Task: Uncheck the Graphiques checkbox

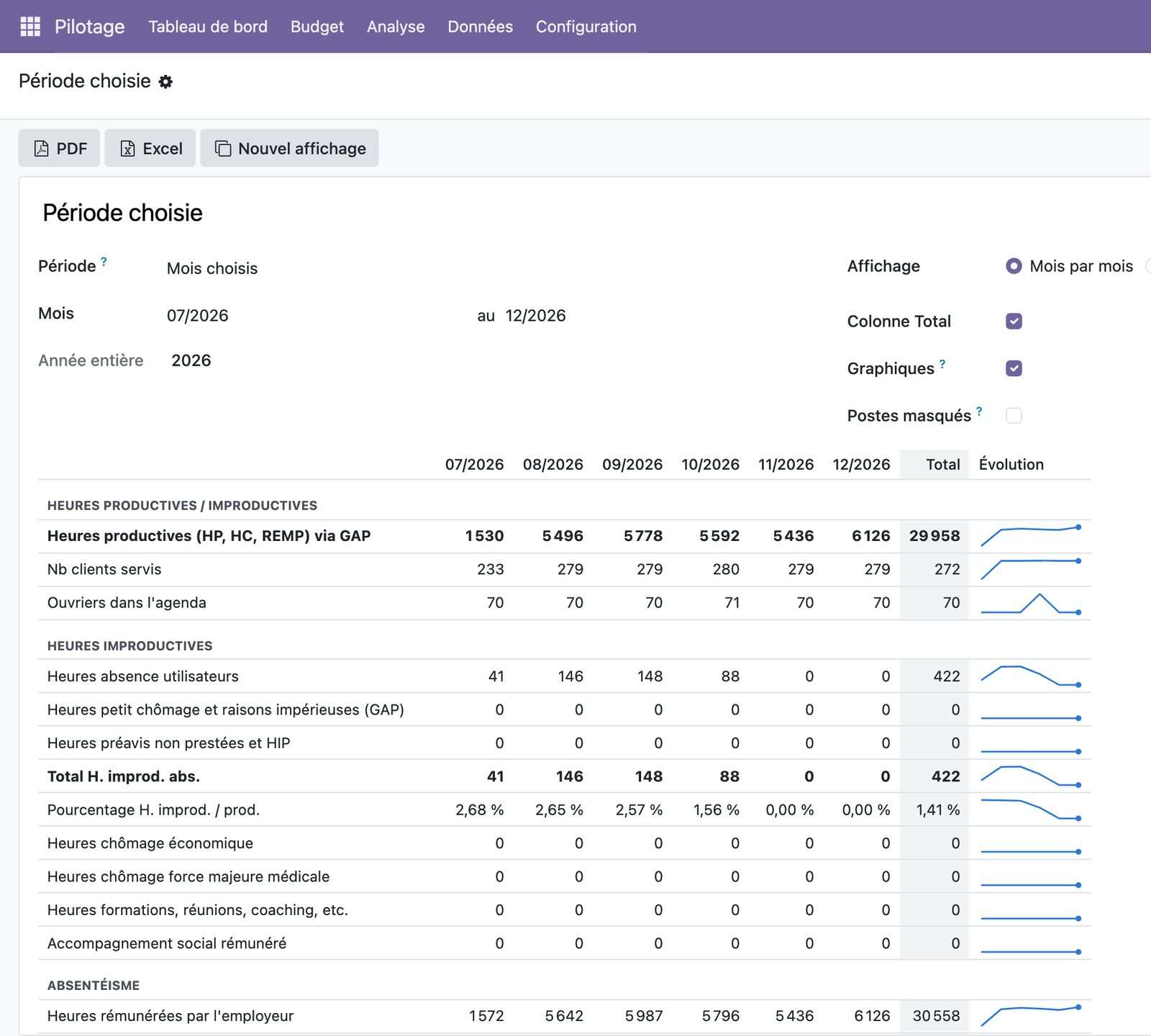Action: coord(1014,368)
